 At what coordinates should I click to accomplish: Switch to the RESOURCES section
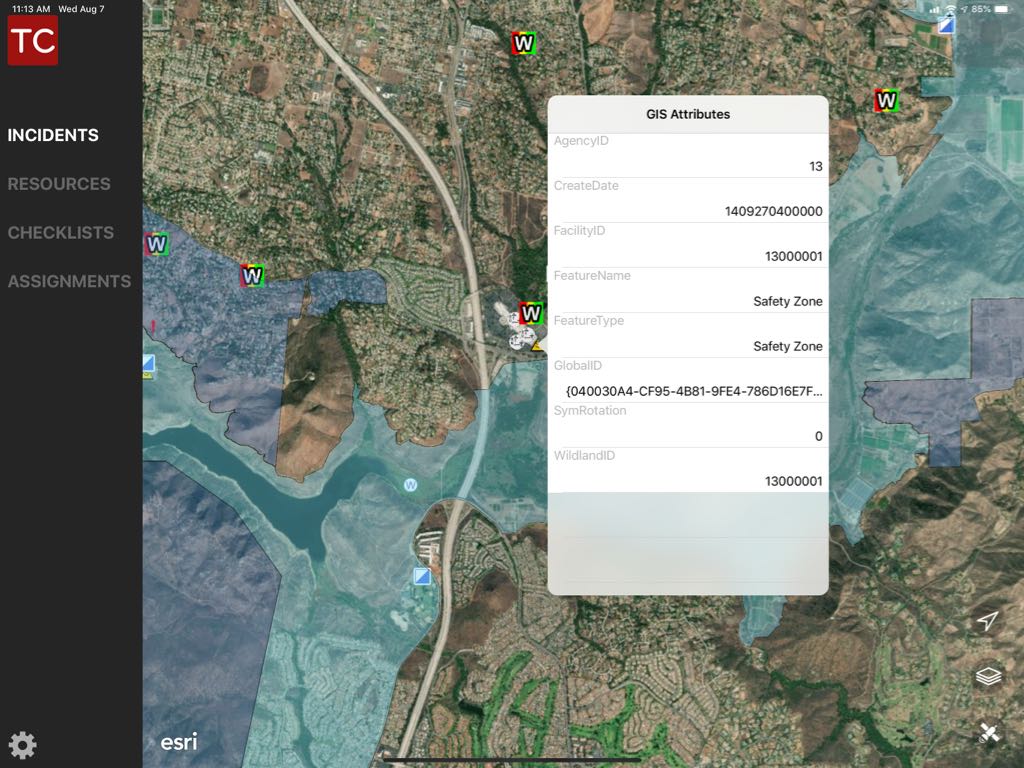59,184
